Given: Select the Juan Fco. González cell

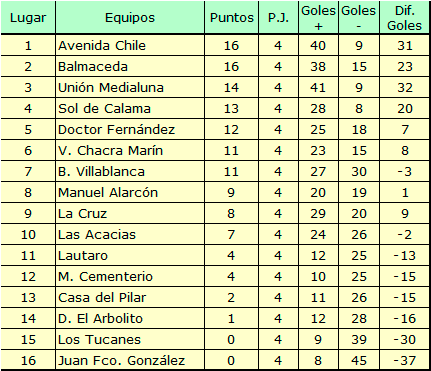Looking at the screenshot, I should (x=130, y=360).
